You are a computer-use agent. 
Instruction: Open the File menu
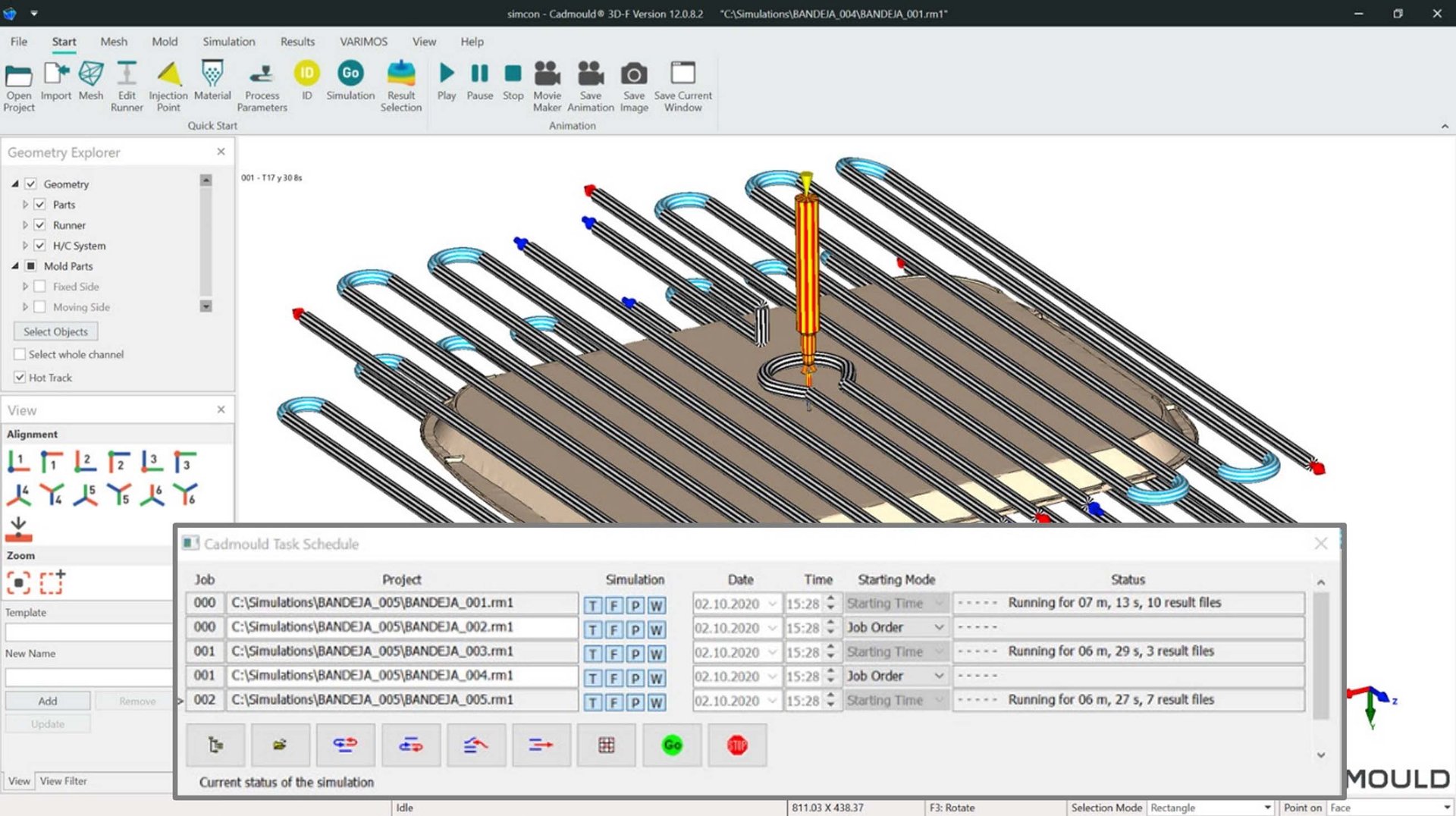pyautogui.click(x=19, y=42)
